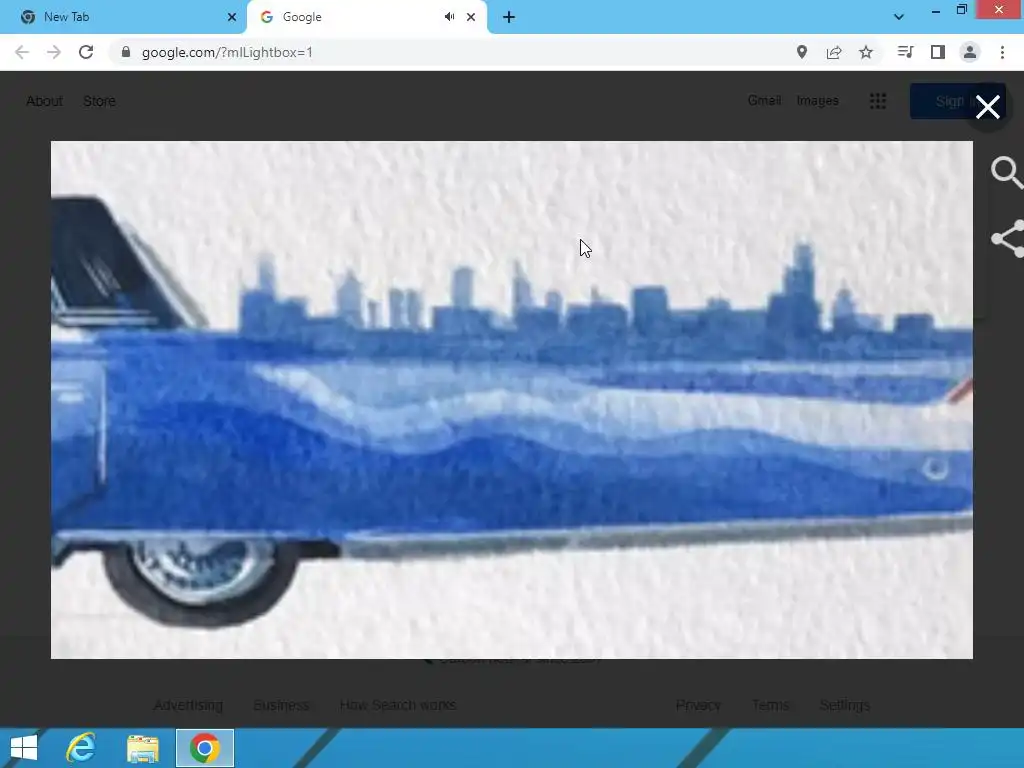
Task: Close the doodle lightbox with X
Action: click(987, 106)
